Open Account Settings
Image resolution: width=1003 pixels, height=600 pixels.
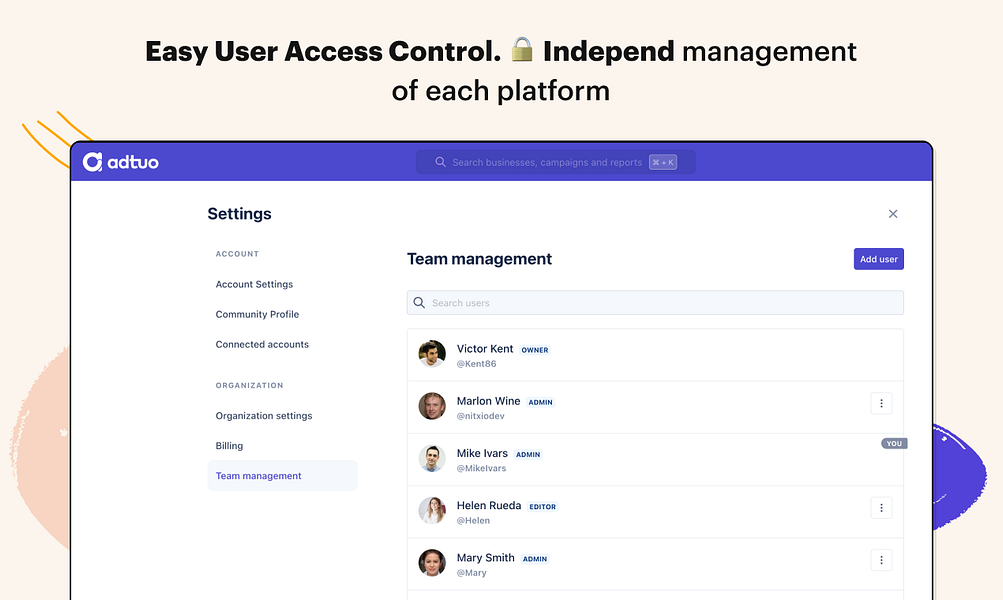point(254,284)
